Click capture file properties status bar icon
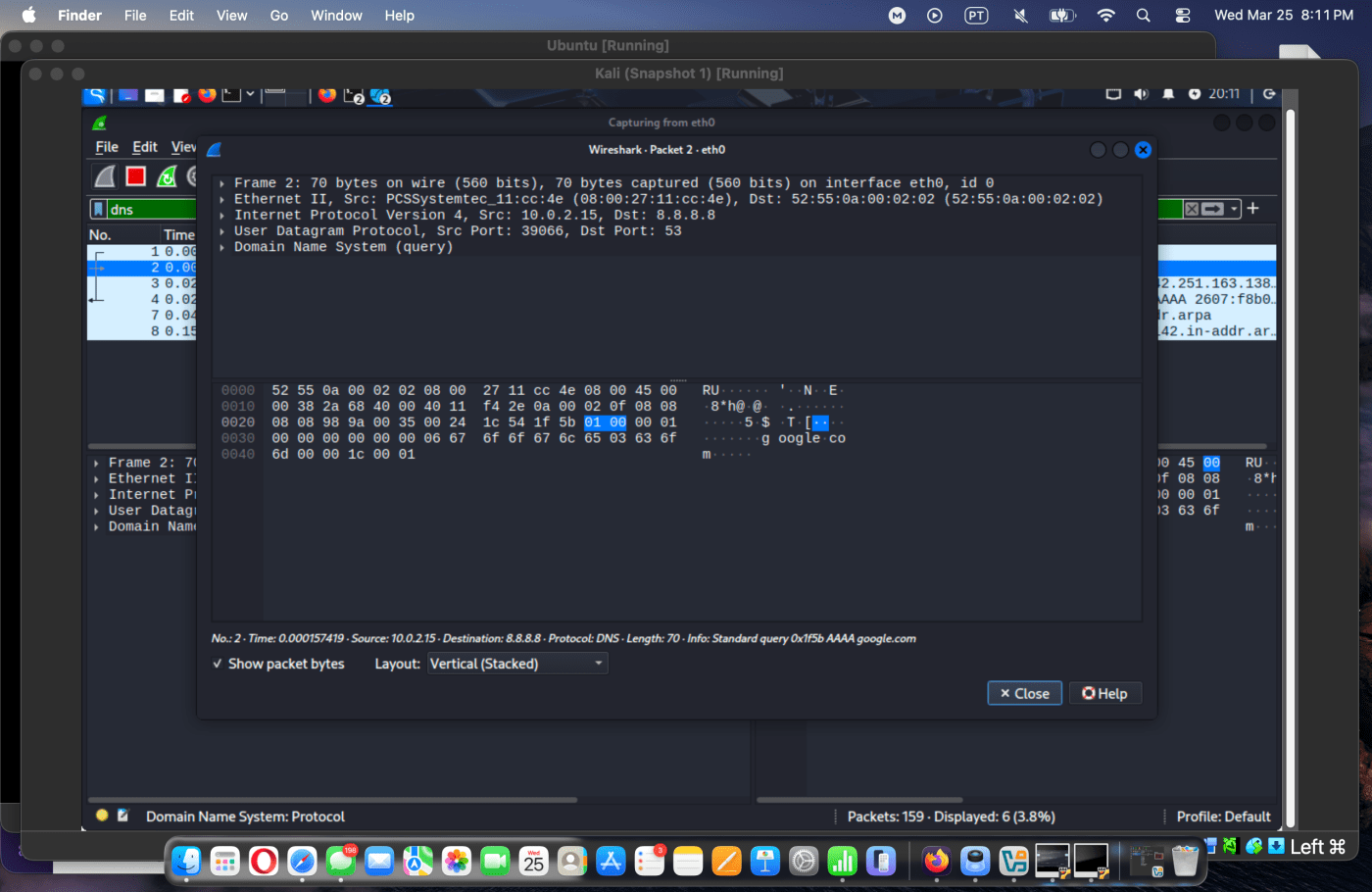Viewport: 1372px width, 892px height. click(x=123, y=816)
